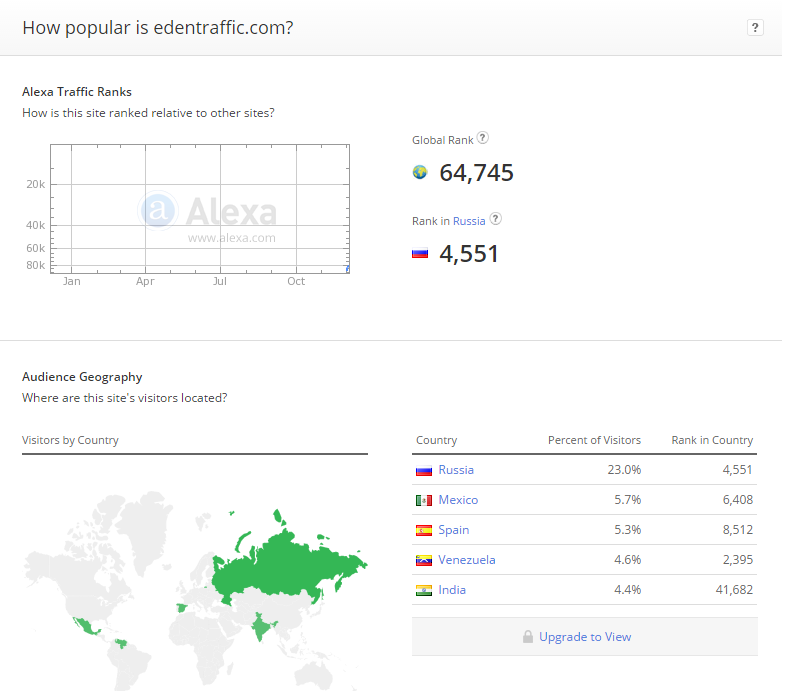
Task: Click the help question mark in header
Action: 755,28
